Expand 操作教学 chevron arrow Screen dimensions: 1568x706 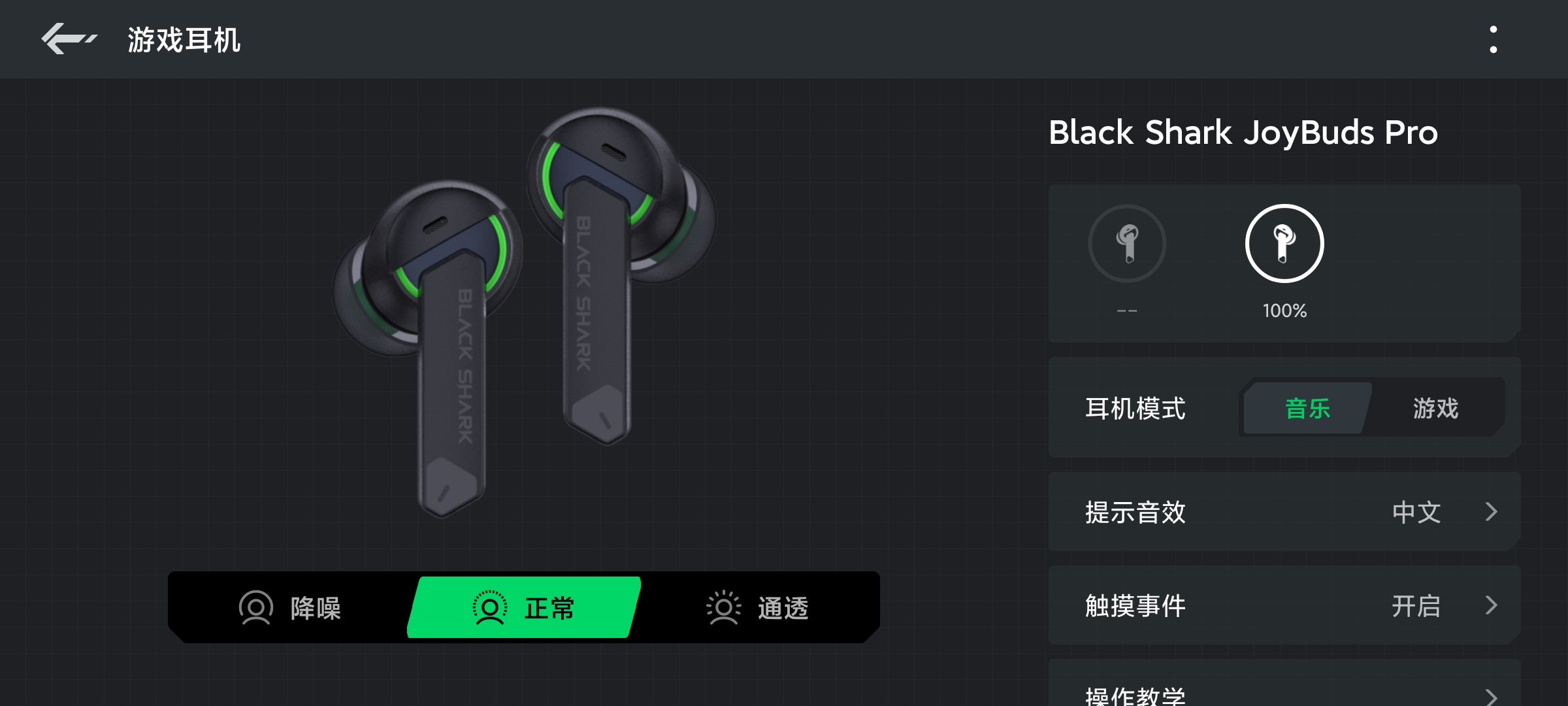(x=1491, y=697)
